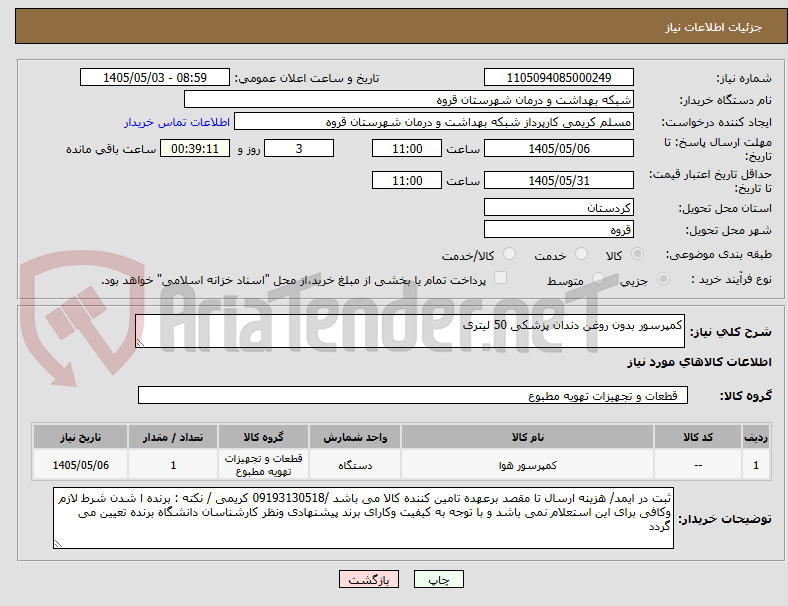
Task: Click the goods group field قطعات و تجهیزات تهویه مطبوع
Action: coord(413,395)
